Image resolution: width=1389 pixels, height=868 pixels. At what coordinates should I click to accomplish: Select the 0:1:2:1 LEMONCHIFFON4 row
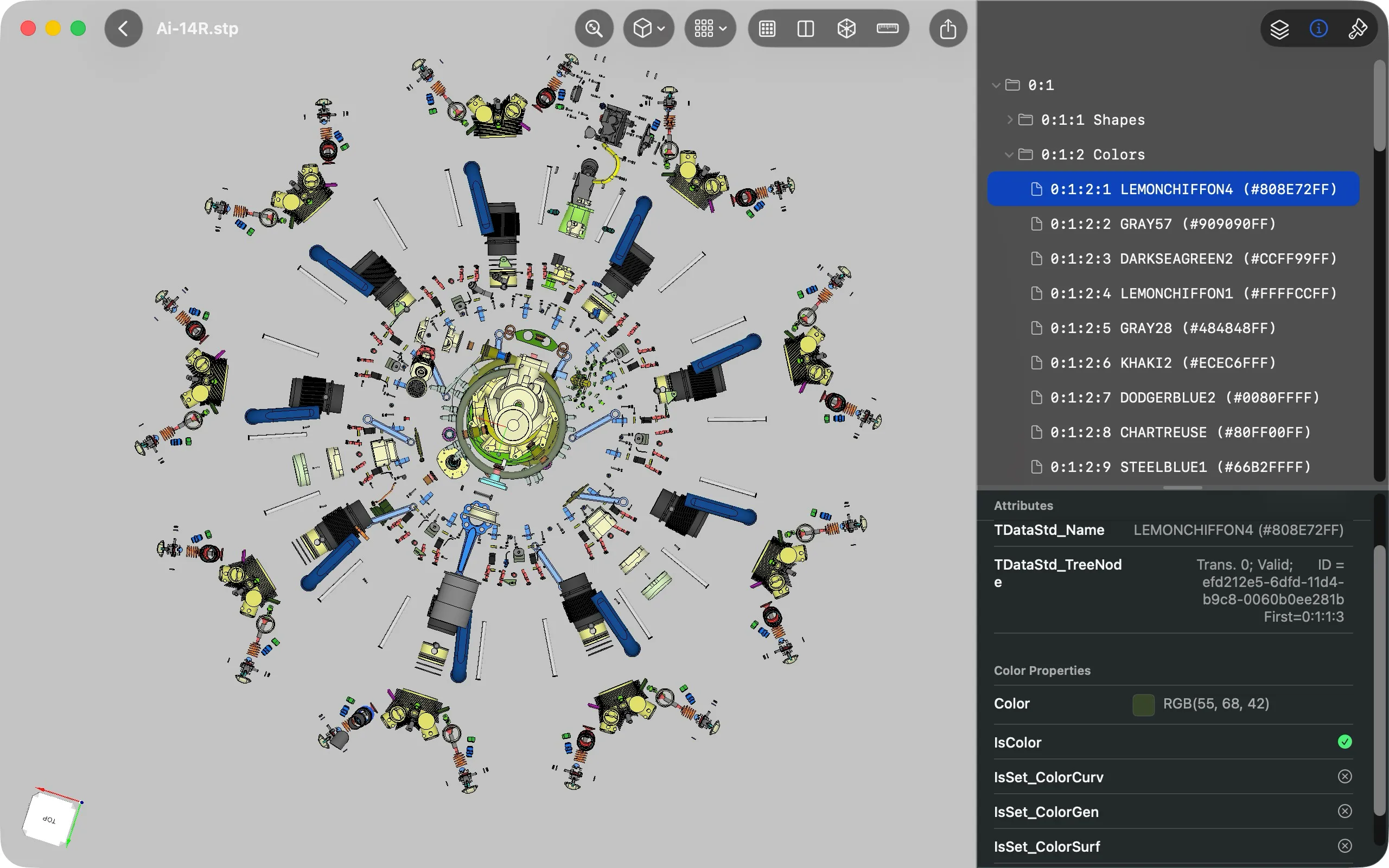(1173, 189)
